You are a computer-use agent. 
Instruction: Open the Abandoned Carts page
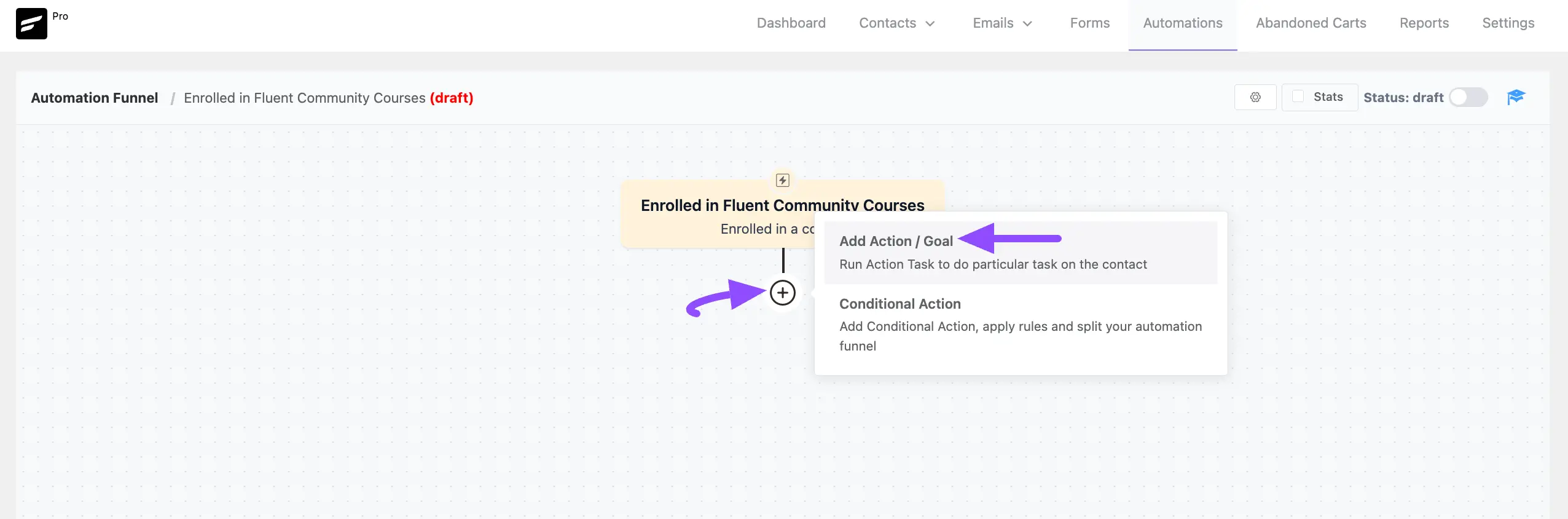pyautogui.click(x=1311, y=23)
